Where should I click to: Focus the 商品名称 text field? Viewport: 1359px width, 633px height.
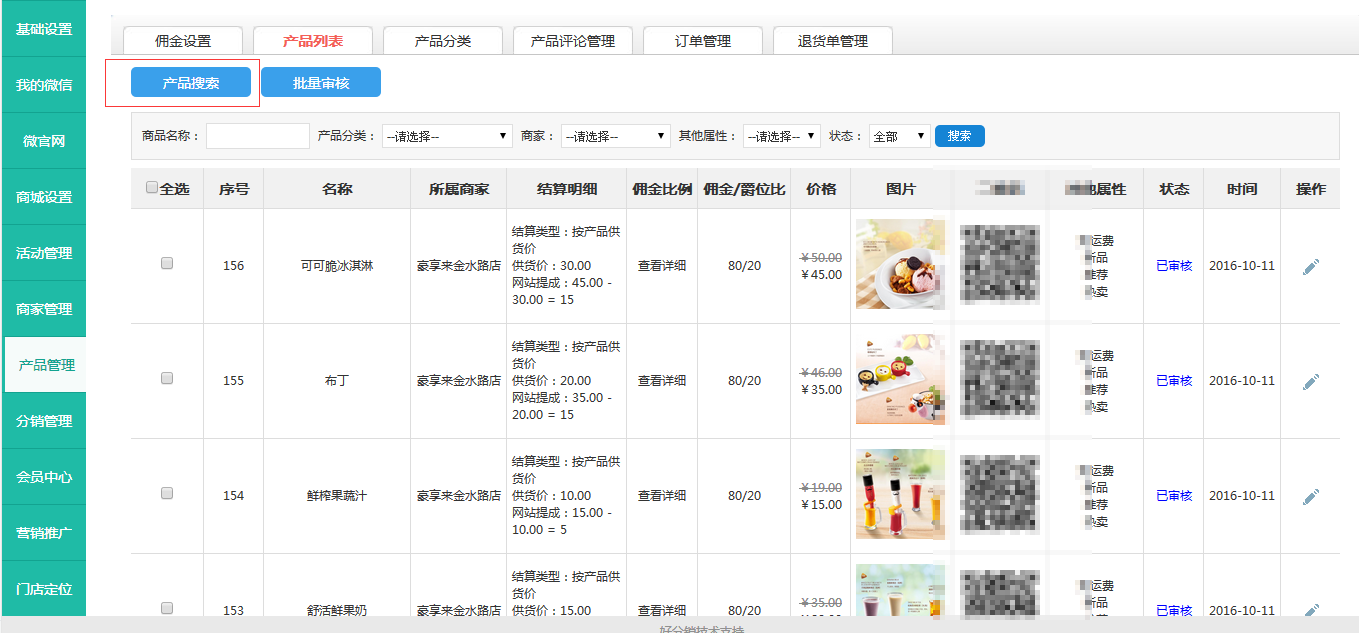click(x=258, y=136)
